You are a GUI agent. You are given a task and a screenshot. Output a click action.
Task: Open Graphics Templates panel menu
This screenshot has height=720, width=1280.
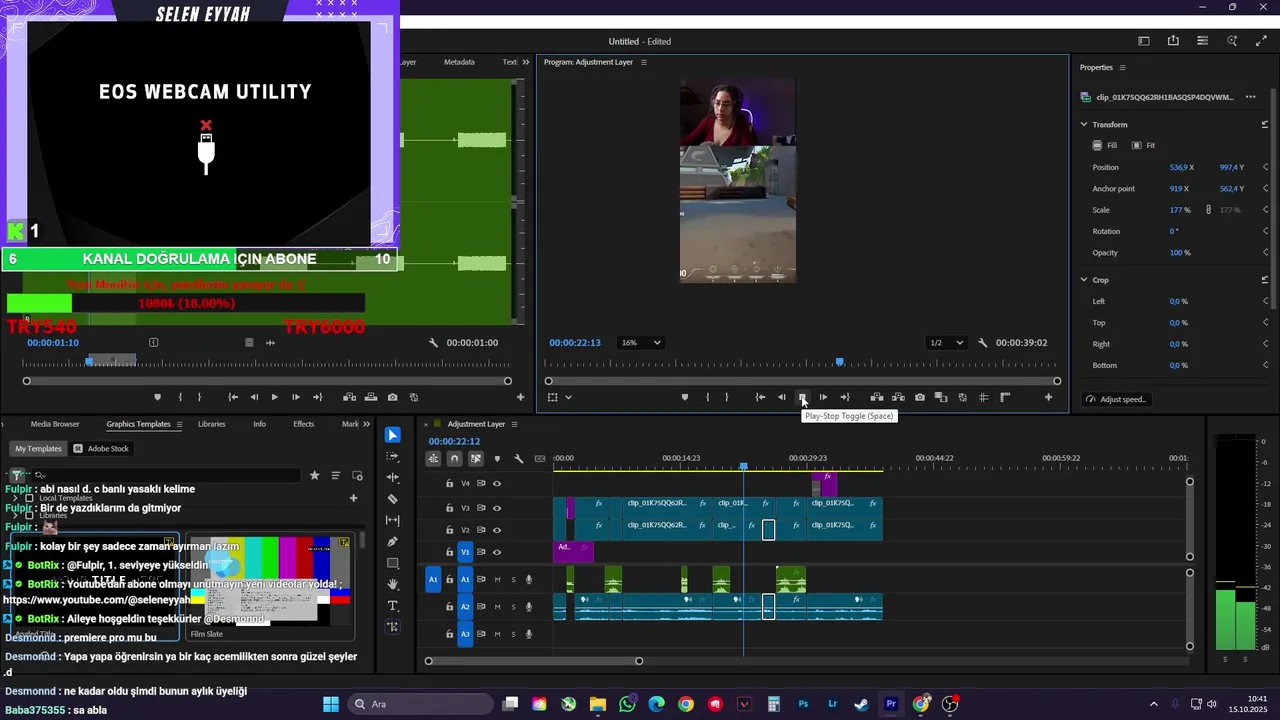pos(179,424)
